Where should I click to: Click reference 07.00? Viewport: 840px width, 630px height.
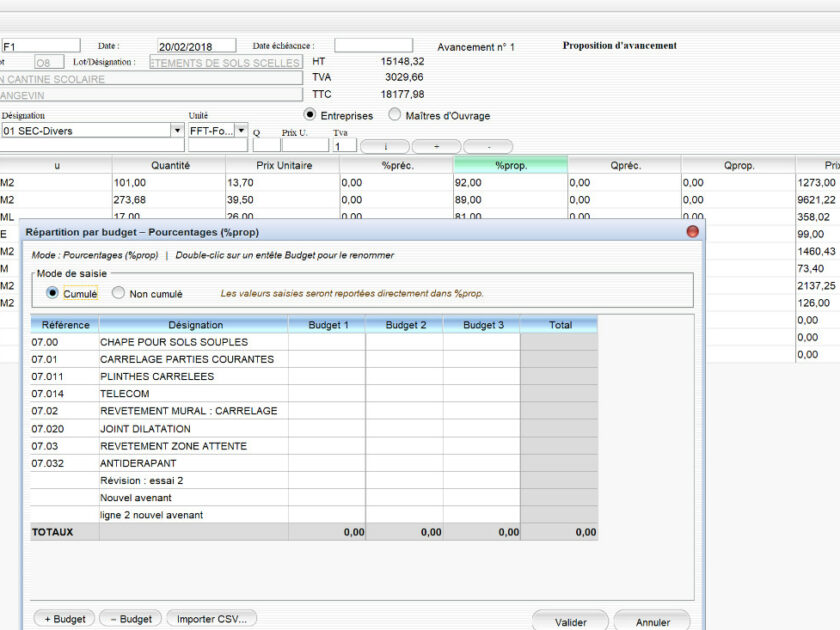[x=44, y=342]
